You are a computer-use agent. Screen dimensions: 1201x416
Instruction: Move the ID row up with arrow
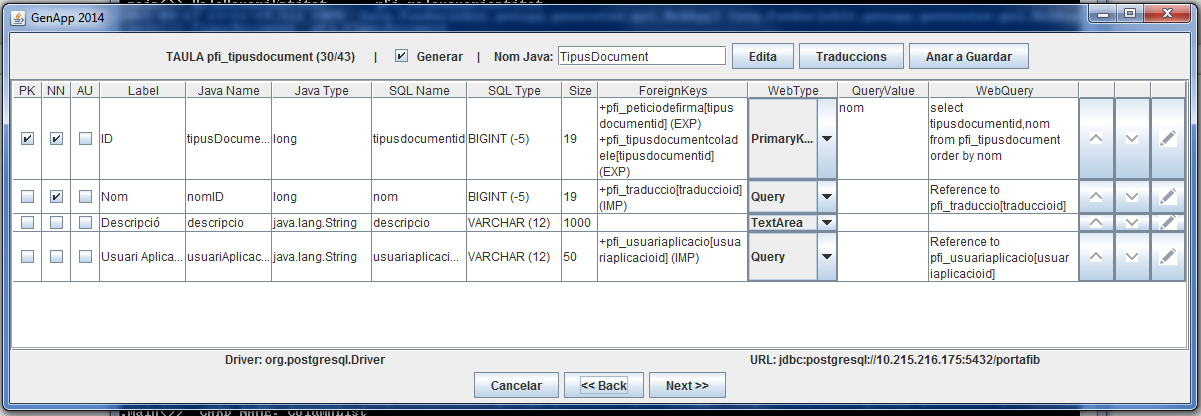(x=1096, y=139)
